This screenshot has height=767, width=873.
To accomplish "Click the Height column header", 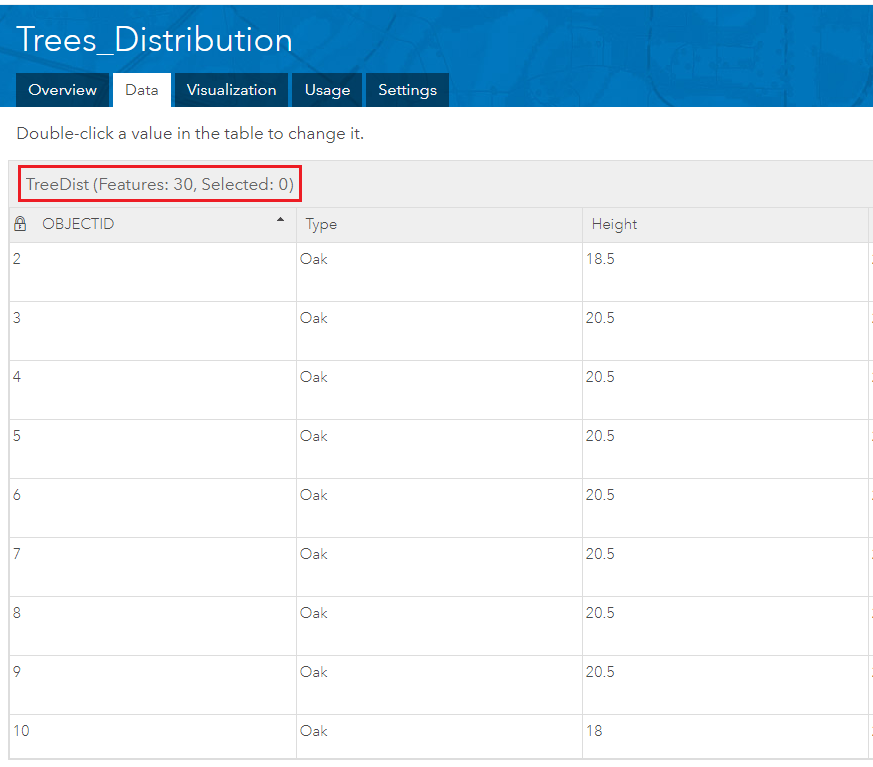I will pyautogui.click(x=614, y=225).
